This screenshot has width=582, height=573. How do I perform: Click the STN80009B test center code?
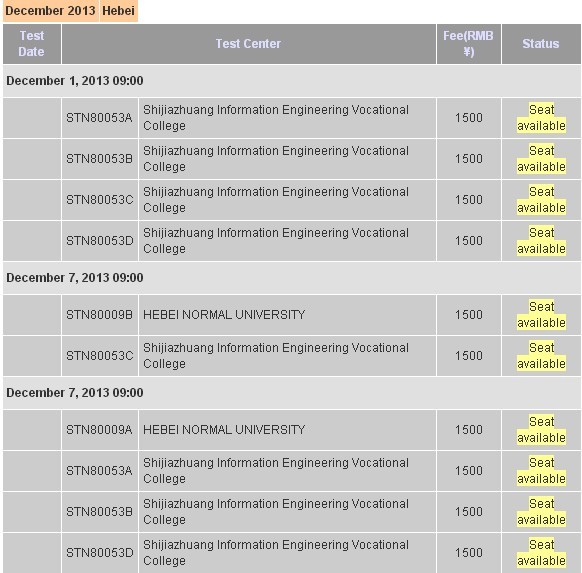point(99,315)
